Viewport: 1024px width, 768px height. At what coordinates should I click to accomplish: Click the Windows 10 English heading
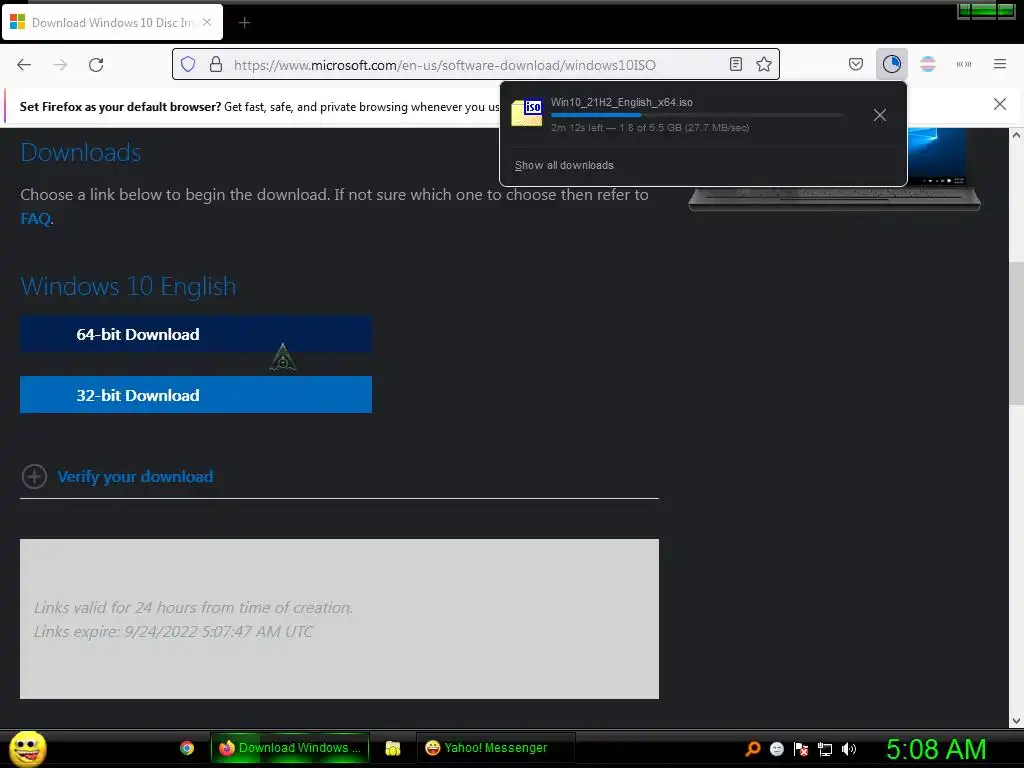point(128,287)
